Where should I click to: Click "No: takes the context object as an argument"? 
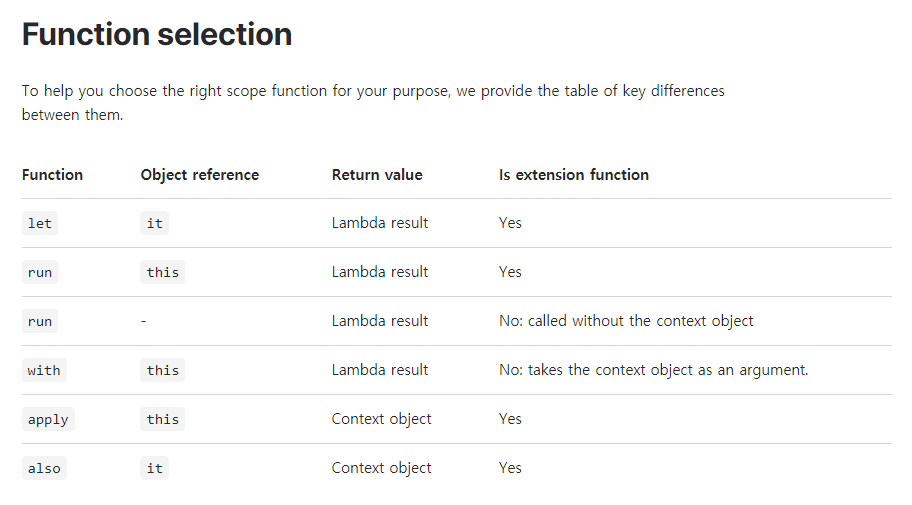tap(653, 370)
